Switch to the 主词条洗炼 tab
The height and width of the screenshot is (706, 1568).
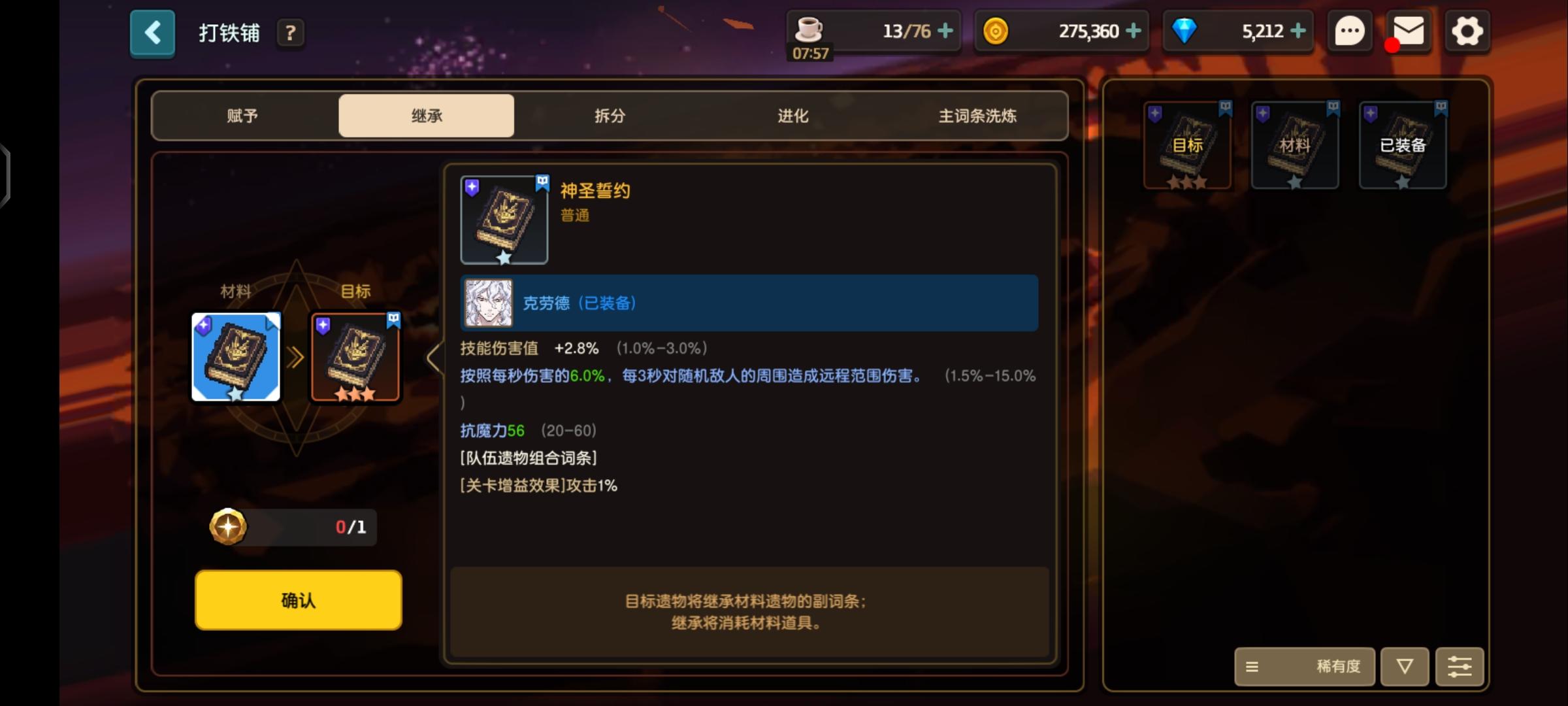pos(977,116)
